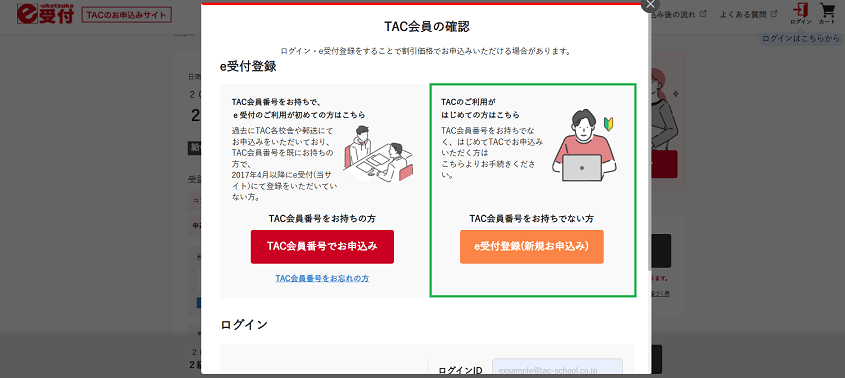Click external-link icon beside 込み後の流れ
Image resolution: width=845 pixels, height=378 pixels.
click(x=703, y=14)
